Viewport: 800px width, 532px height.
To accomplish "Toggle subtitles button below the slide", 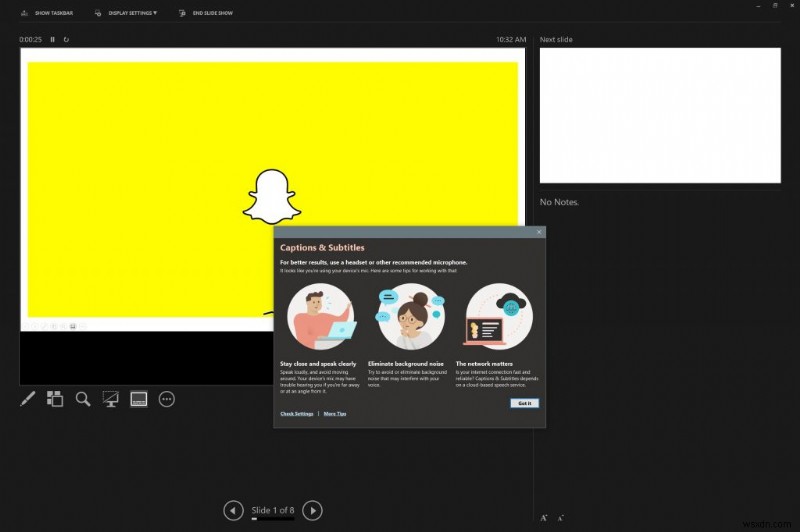I will [x=139, y=399].
